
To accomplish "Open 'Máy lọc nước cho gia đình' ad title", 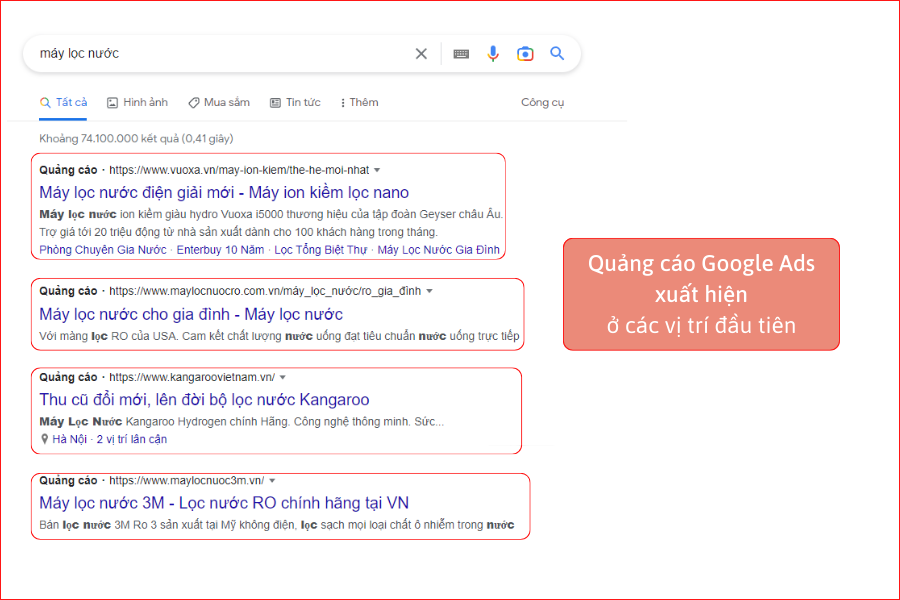I will (191, 314).
